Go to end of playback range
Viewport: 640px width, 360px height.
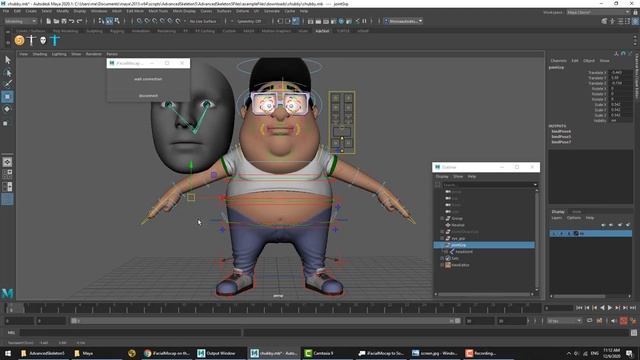(x=633, y=308)
